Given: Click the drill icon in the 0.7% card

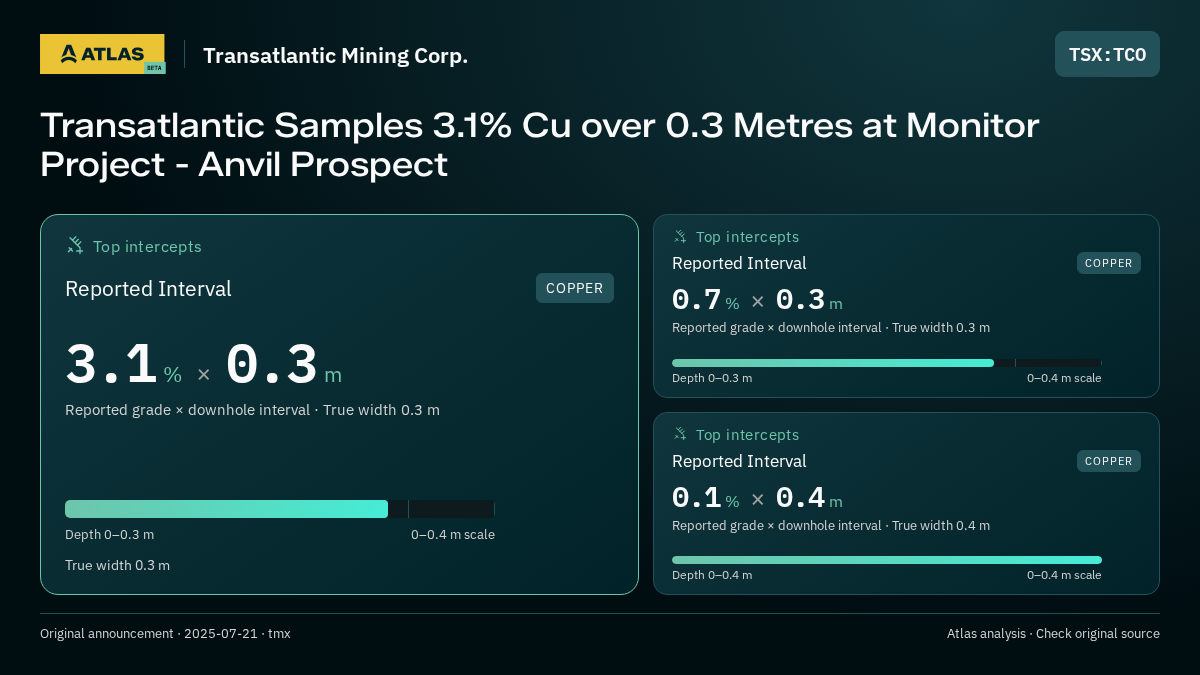Looking at the screenshot, I should (x=680, y=237).
